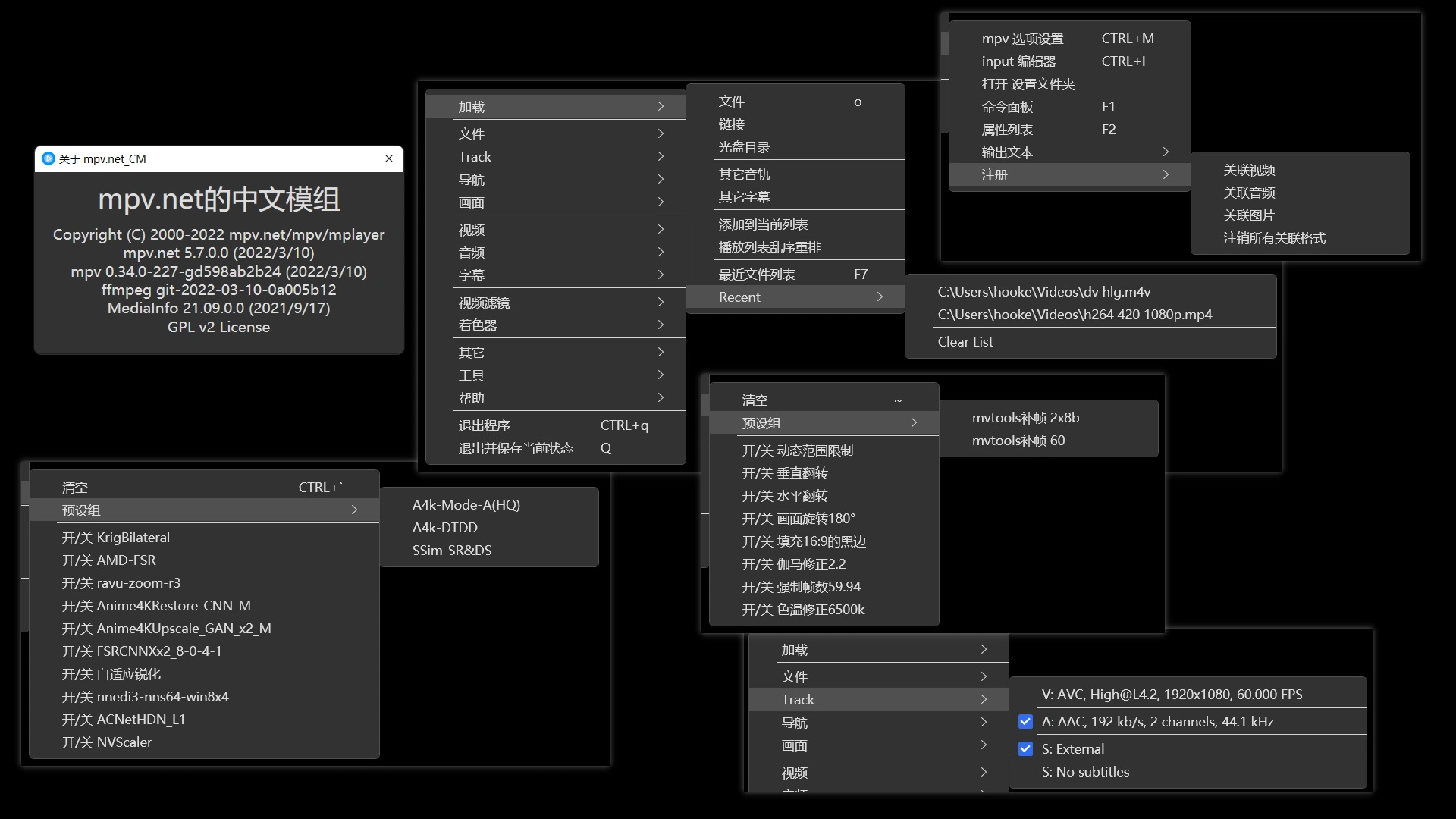Choose 添加到当前列表
Viewport: 1456px width, 819px height.
tap(795, 224)
